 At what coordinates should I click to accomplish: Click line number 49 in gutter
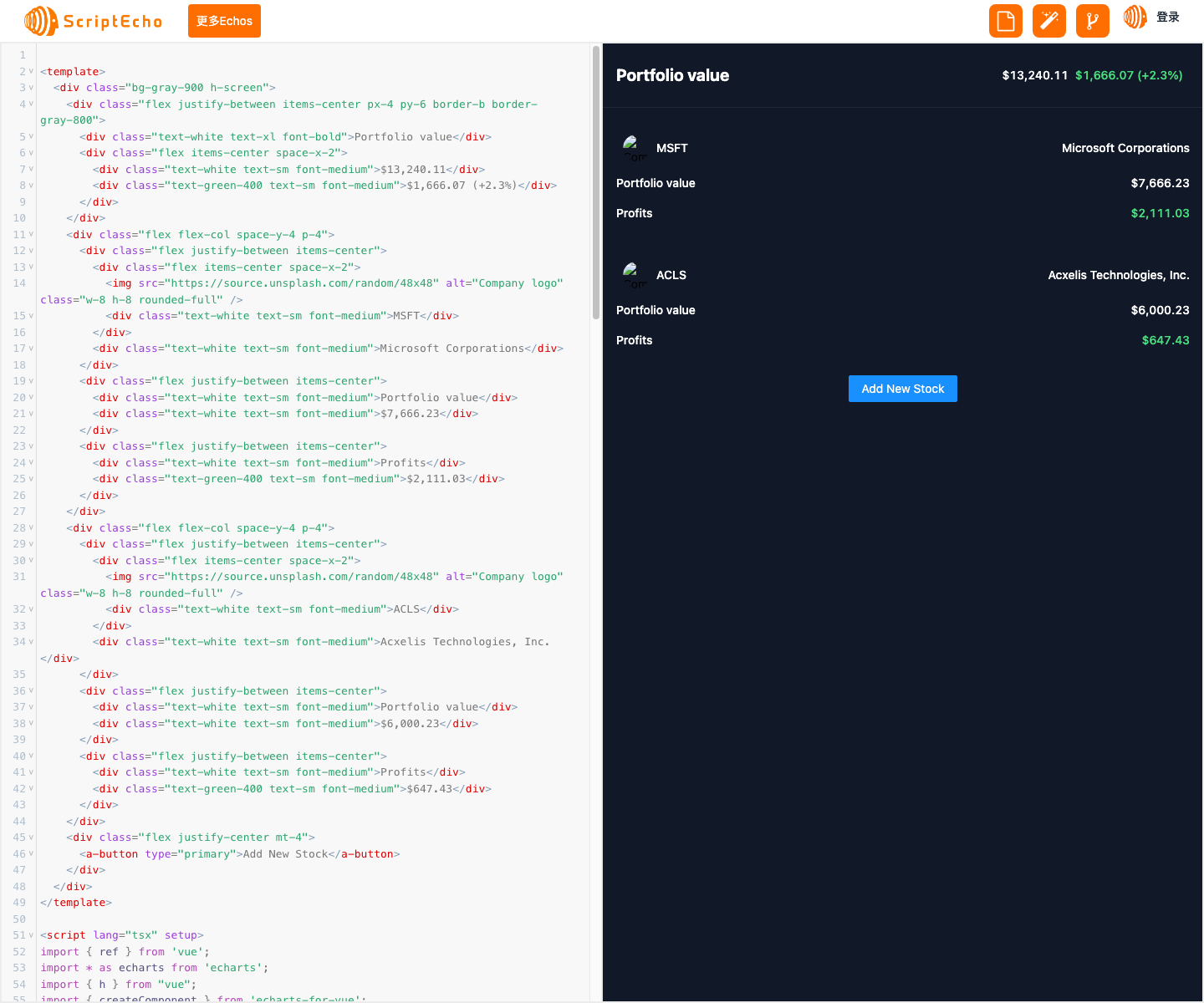tap(19, 903)
